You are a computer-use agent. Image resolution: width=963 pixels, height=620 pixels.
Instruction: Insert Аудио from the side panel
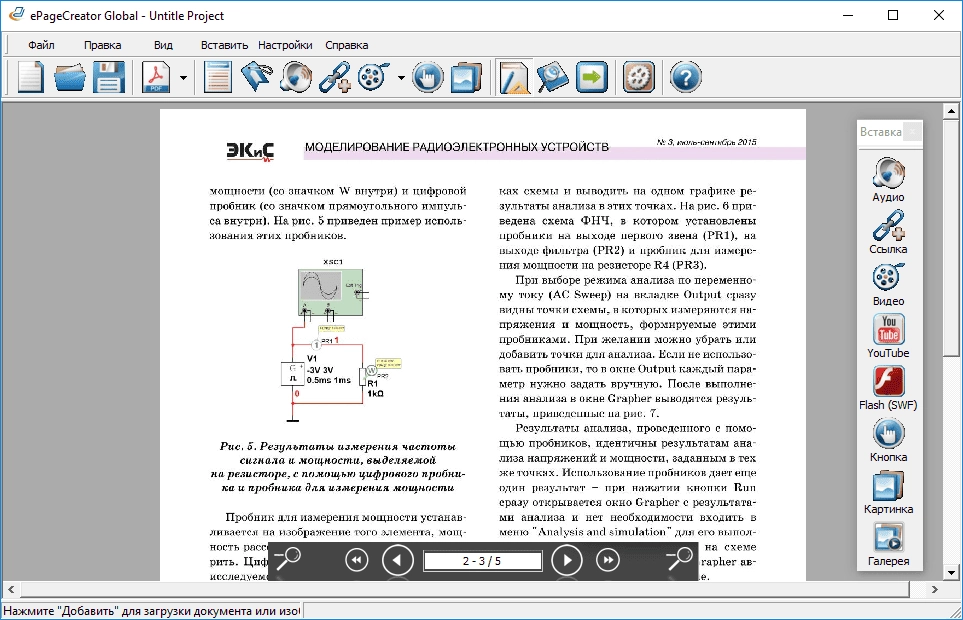click(888, 179)
